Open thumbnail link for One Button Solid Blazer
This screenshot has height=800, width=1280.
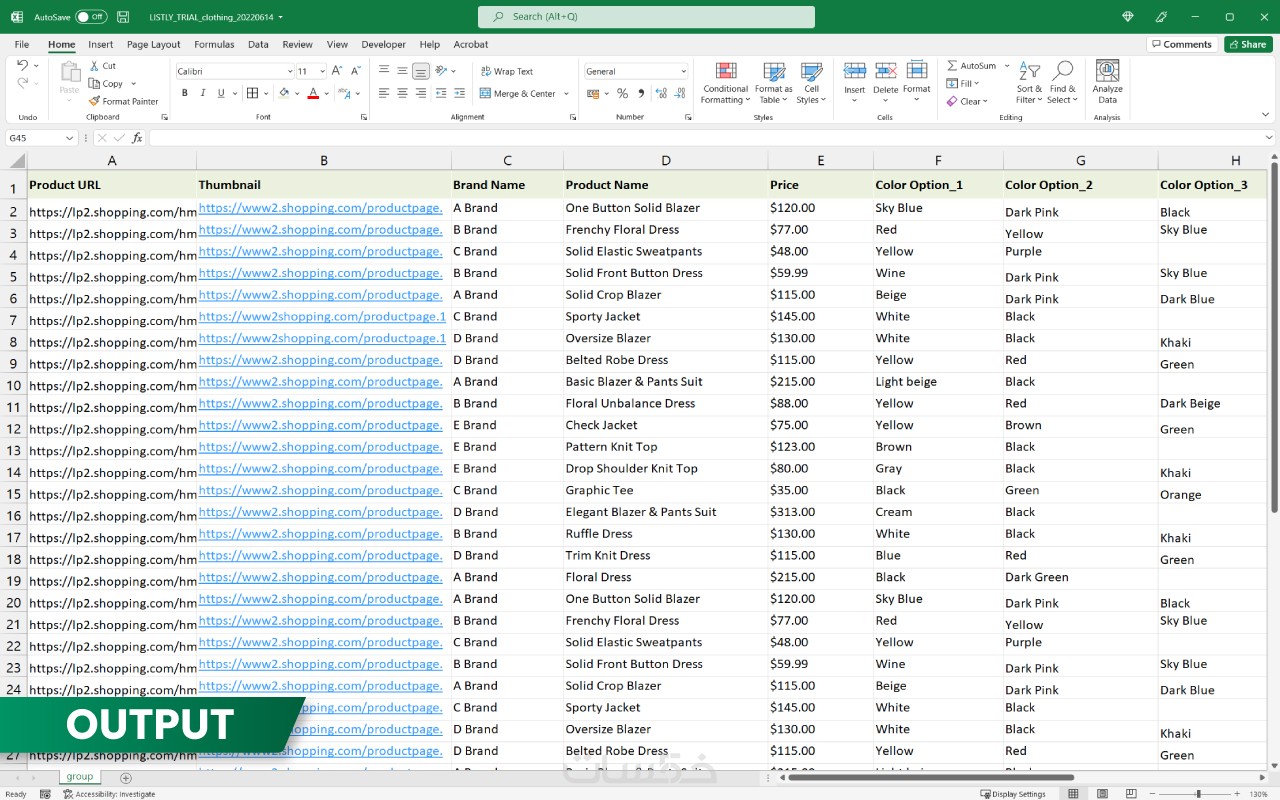320,208
